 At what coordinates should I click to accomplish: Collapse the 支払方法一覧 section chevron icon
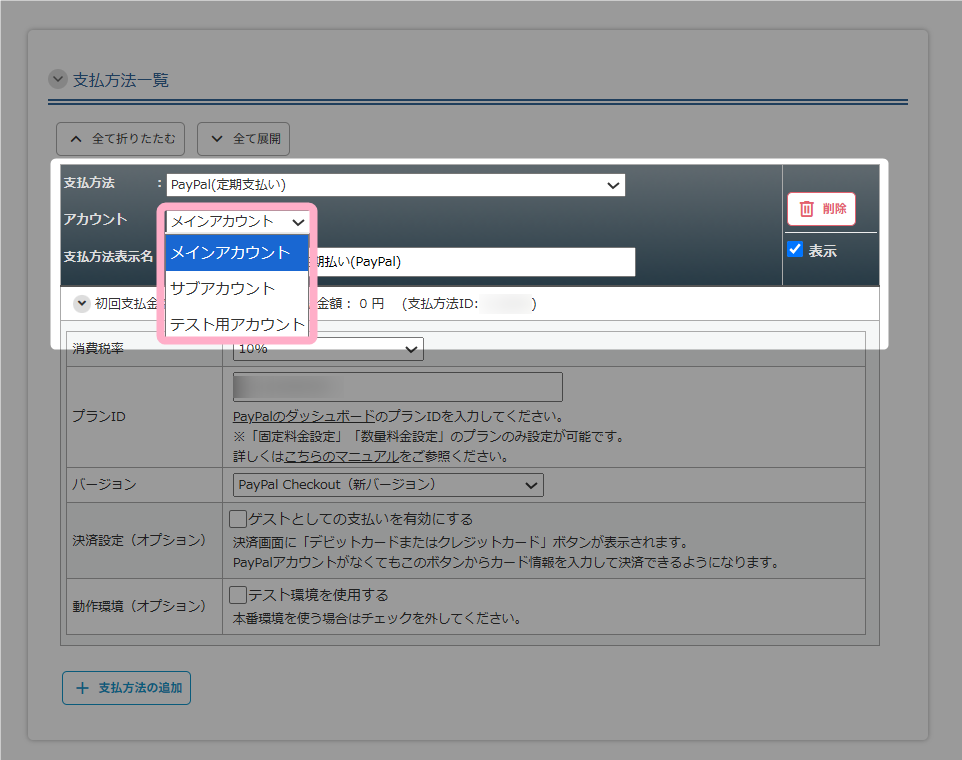pos(58,80)
